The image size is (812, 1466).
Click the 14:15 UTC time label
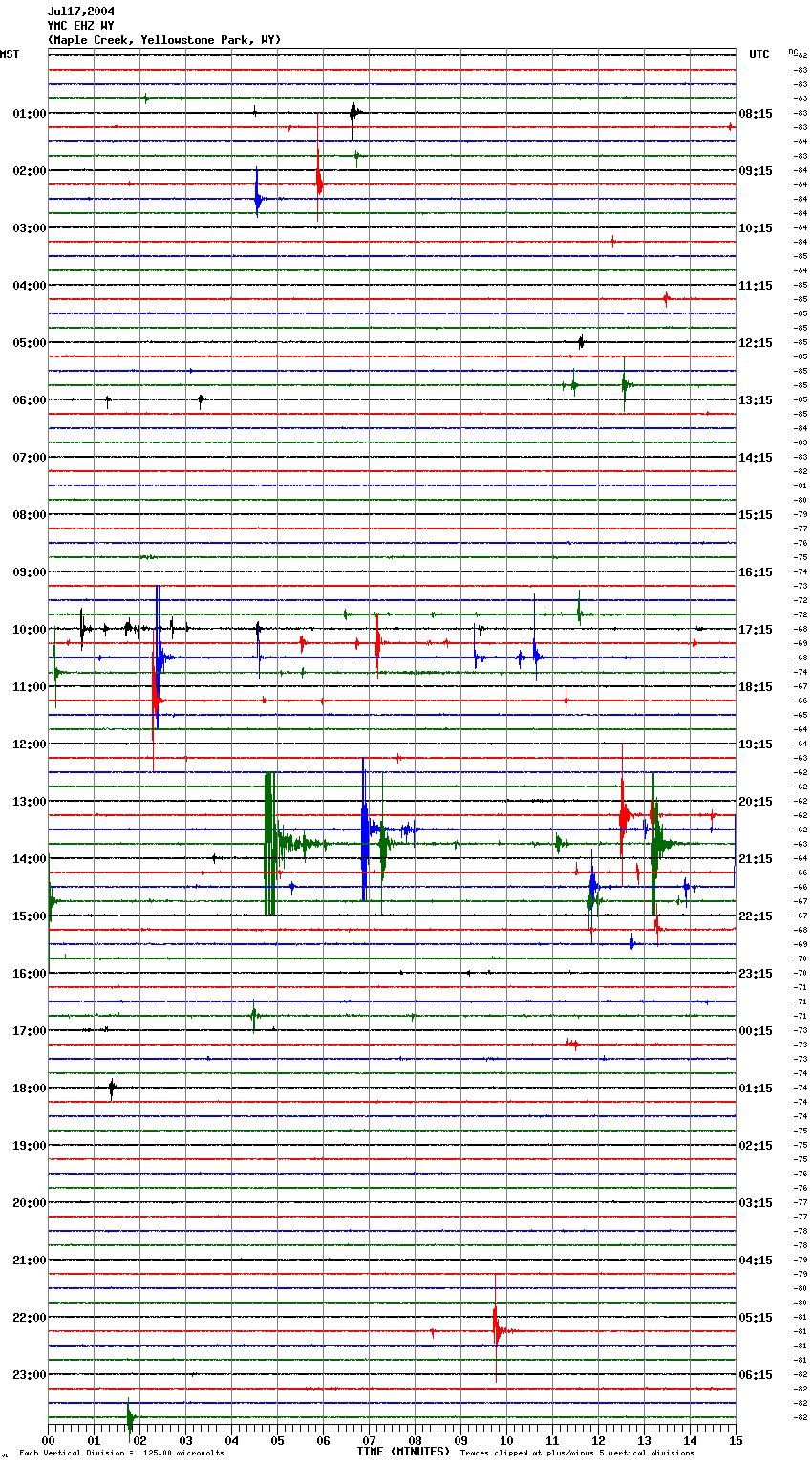tap(756, 458)
